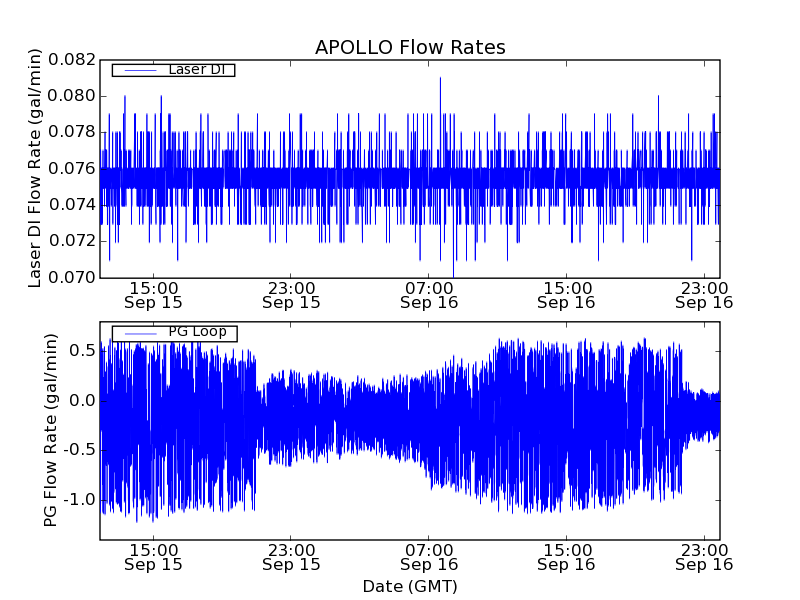Click top plot's 15:00 Sep 15 time label
800x600 pixels.
coord(153,294)
